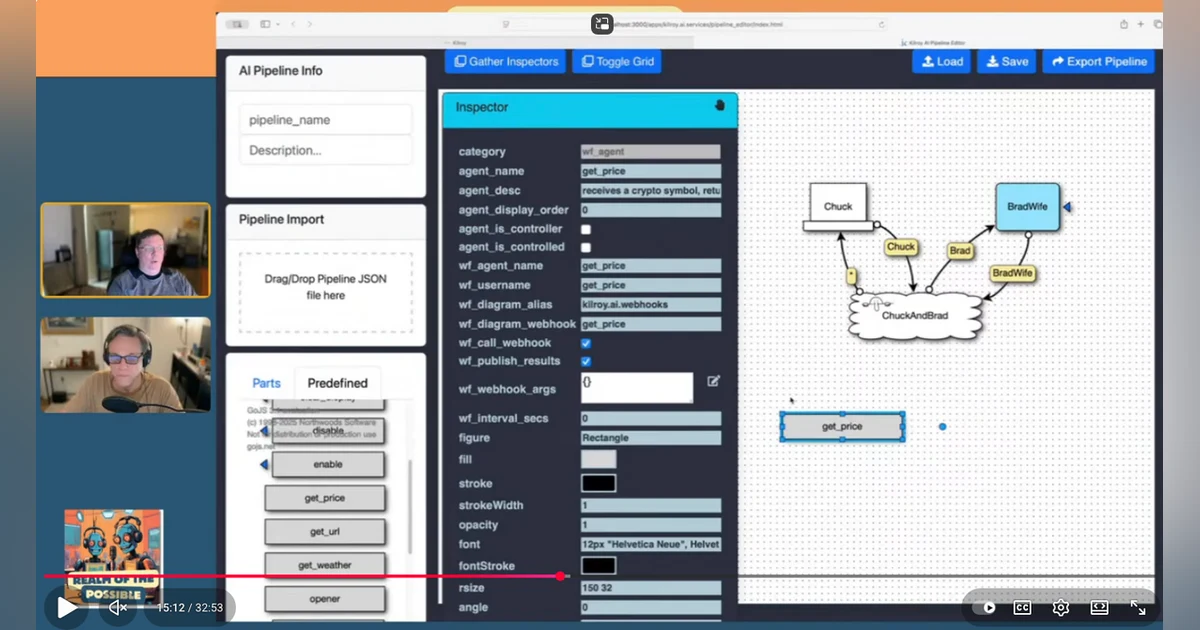This screenshot has height=630, width=1200.
Task: Toggle the autoplay switch
Action: coord(985,607)
